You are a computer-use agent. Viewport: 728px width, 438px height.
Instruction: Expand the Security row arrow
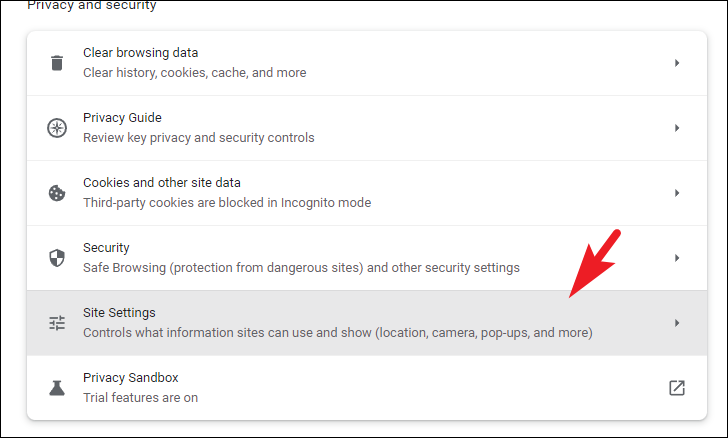point(676,258)
